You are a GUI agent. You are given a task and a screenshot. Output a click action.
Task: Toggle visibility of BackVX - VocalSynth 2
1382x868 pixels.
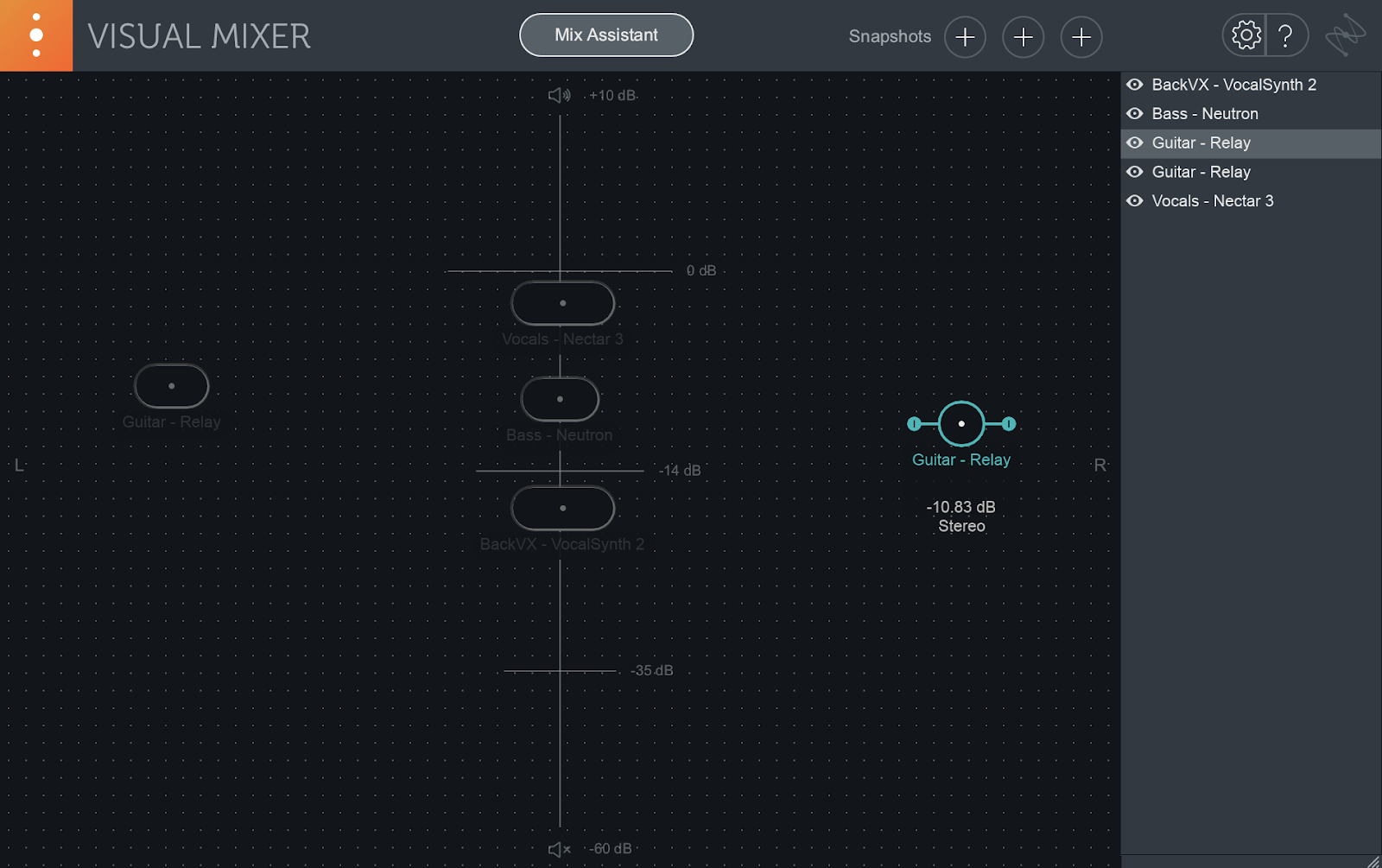[x=1135, y=85]
